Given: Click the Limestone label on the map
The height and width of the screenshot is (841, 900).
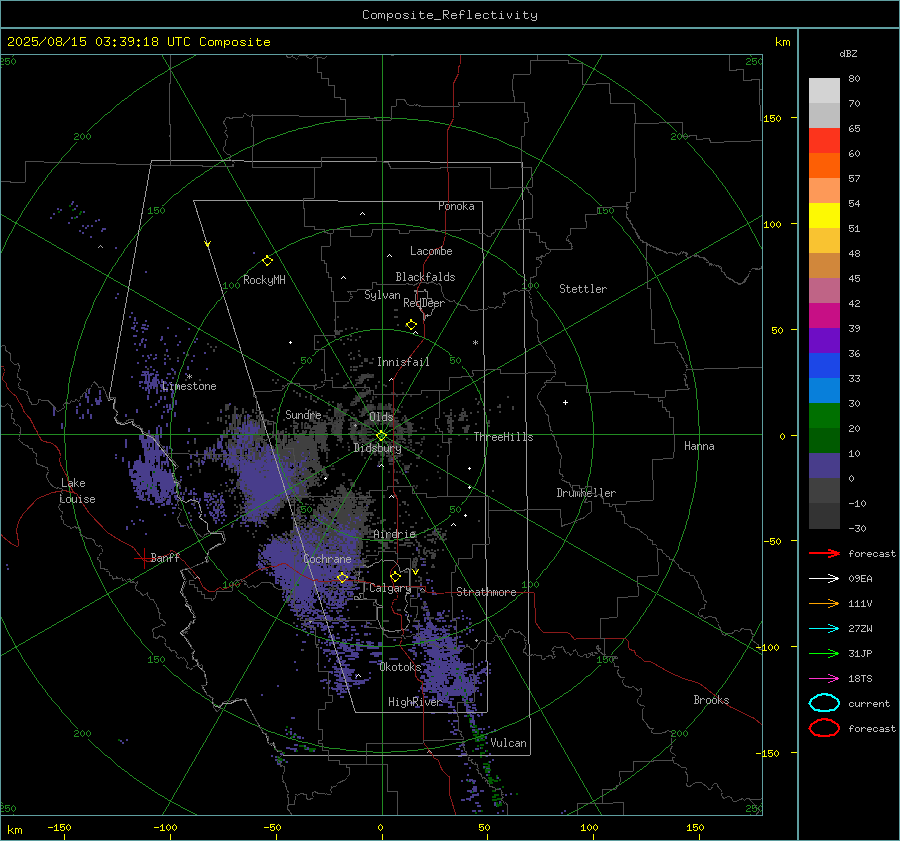Looking at the screenshot, I should pos(189,386).
